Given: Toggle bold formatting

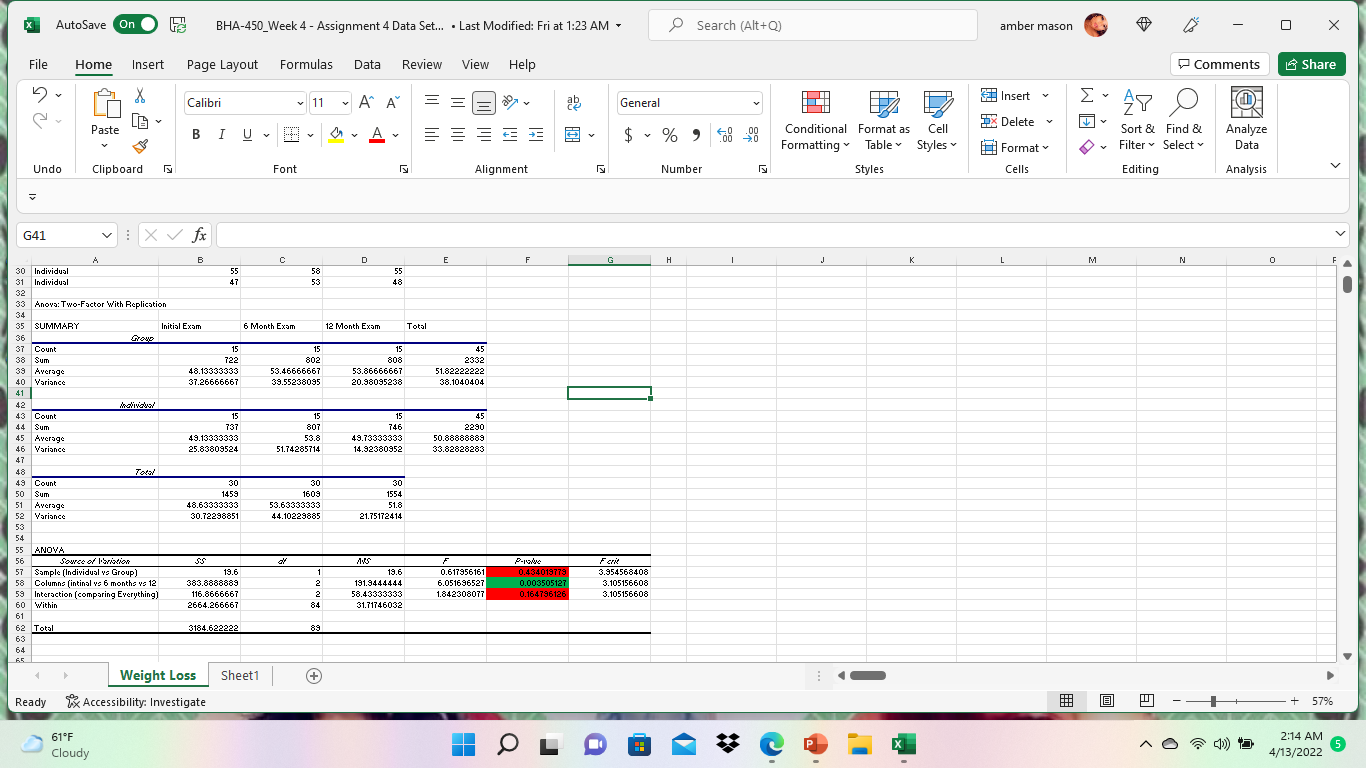Looking at the screenshot, I should click(196, 135).
